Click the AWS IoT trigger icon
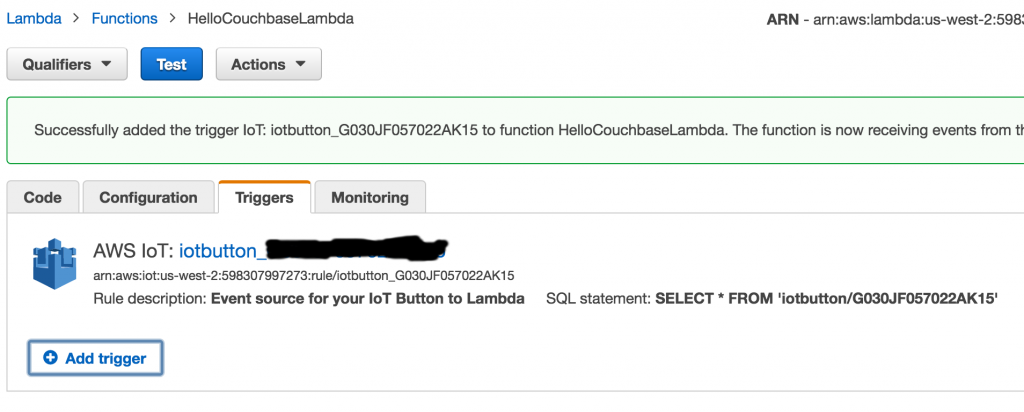Image resolution: width=1024 pixels, height=412 pixels. pyautogui.click(x=55, y=265)
